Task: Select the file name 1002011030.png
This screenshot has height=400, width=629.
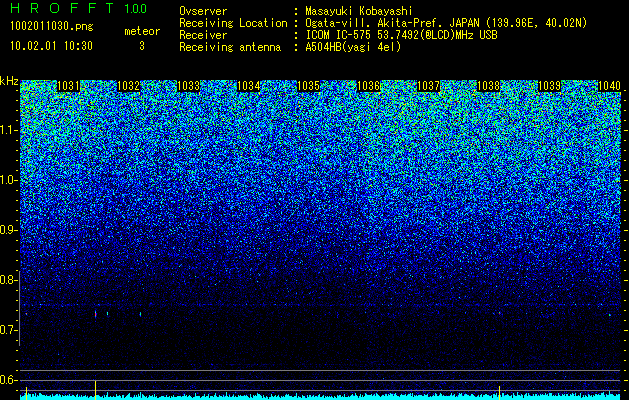Action: click(x=52, y=27)
